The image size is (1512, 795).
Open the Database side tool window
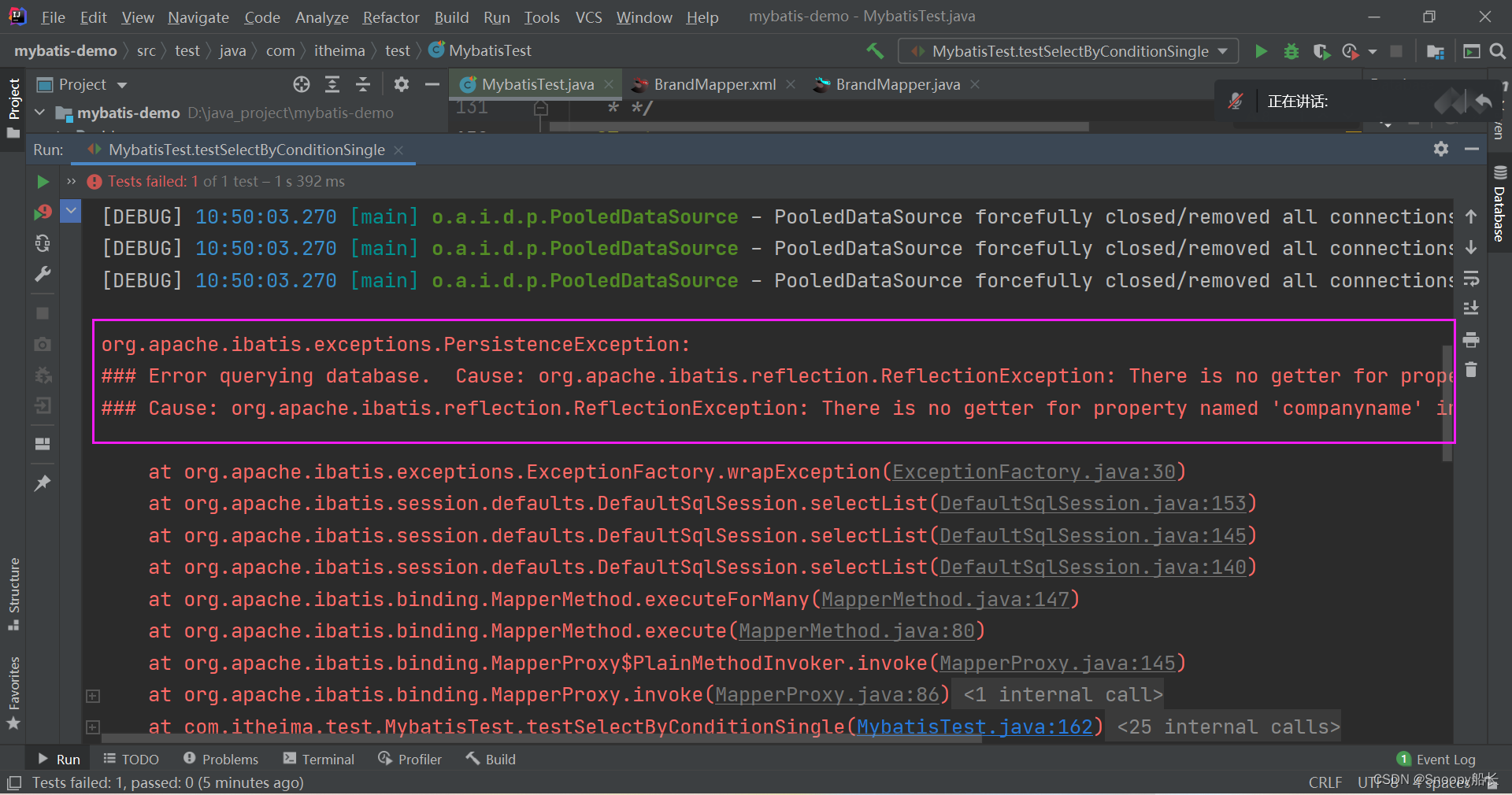click(x=1499, y=204)
